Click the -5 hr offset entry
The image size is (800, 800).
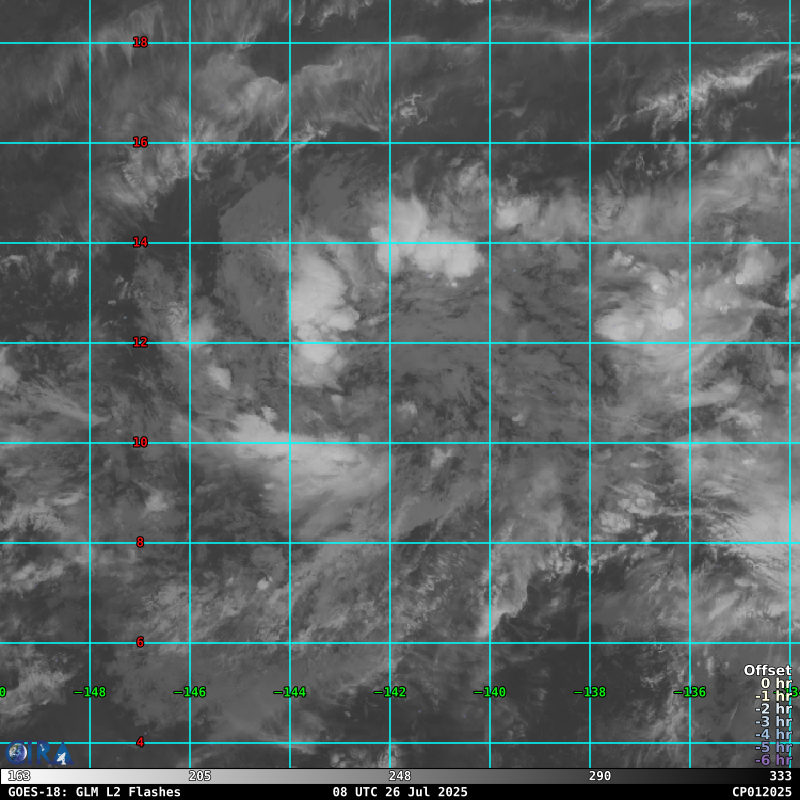tap(773, 747)
